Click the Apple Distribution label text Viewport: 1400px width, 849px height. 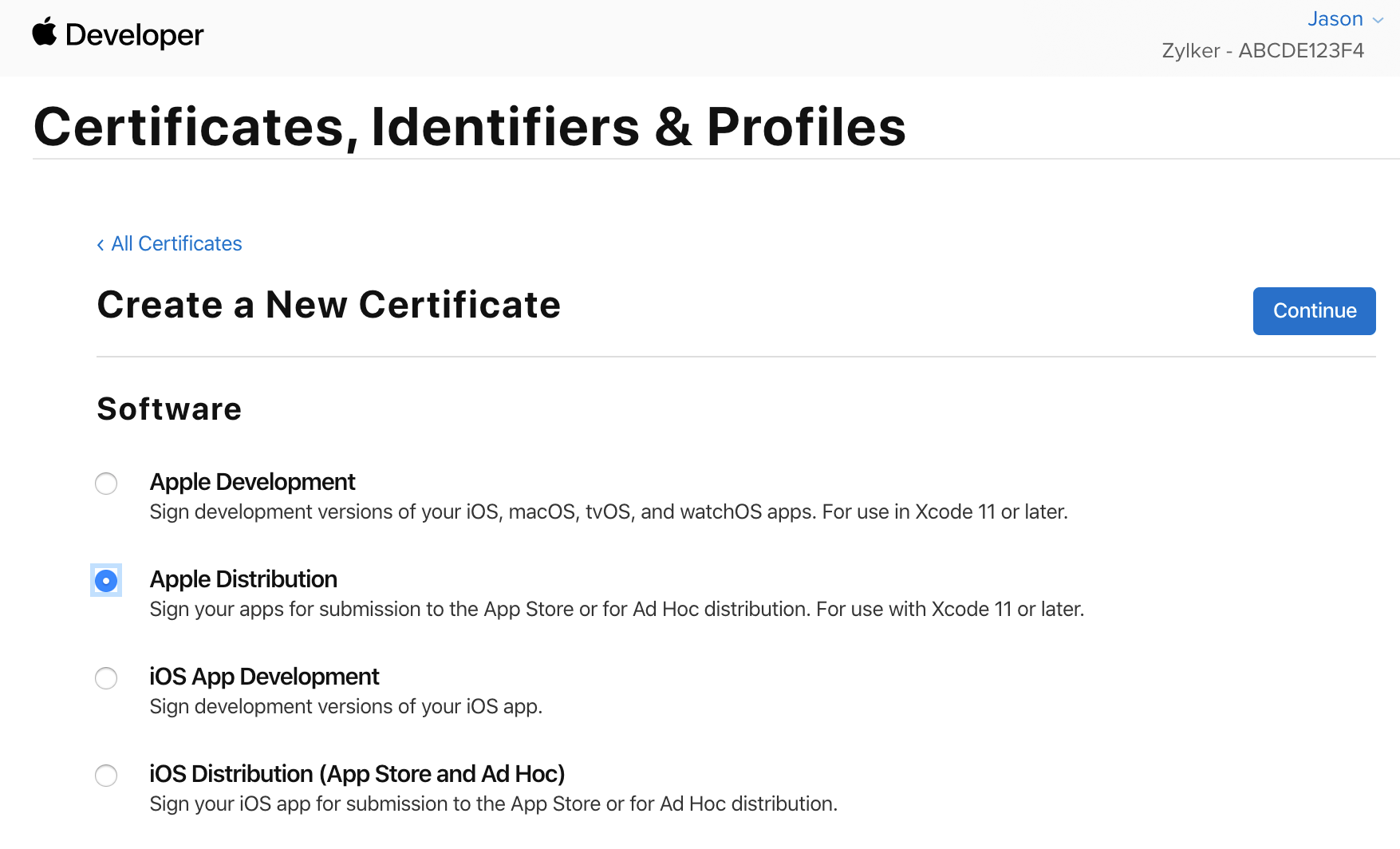(x=243, y=579)
